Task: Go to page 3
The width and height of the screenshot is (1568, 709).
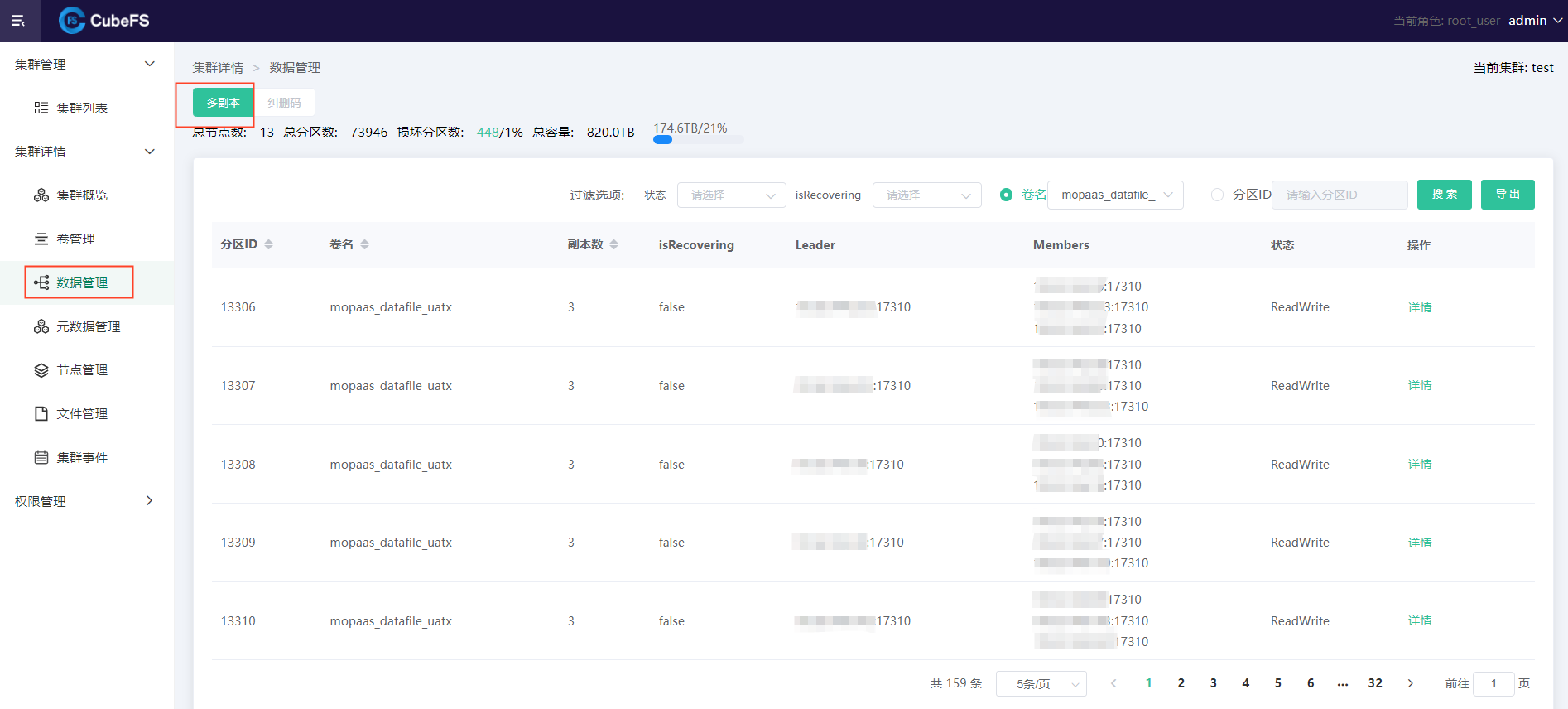Action: point(1213,683)
